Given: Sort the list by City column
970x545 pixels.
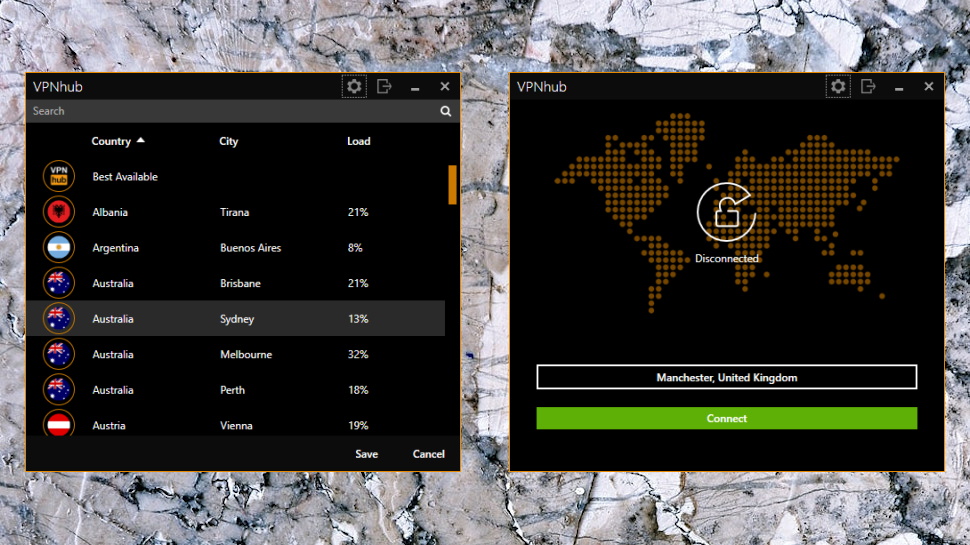Looking at the screenshot, I should pyautogui.click(x=228, y=141).
